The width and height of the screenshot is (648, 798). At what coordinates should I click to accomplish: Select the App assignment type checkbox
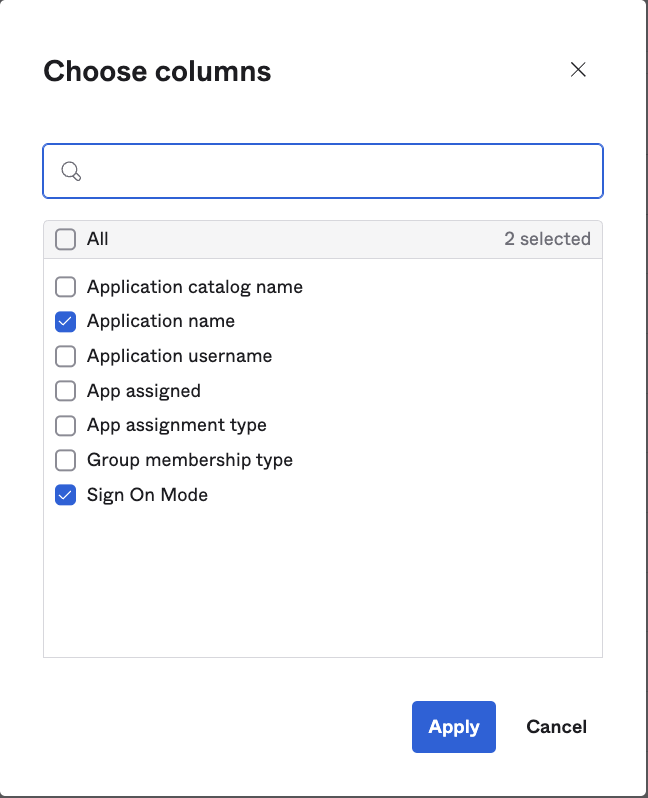point(65,425)
